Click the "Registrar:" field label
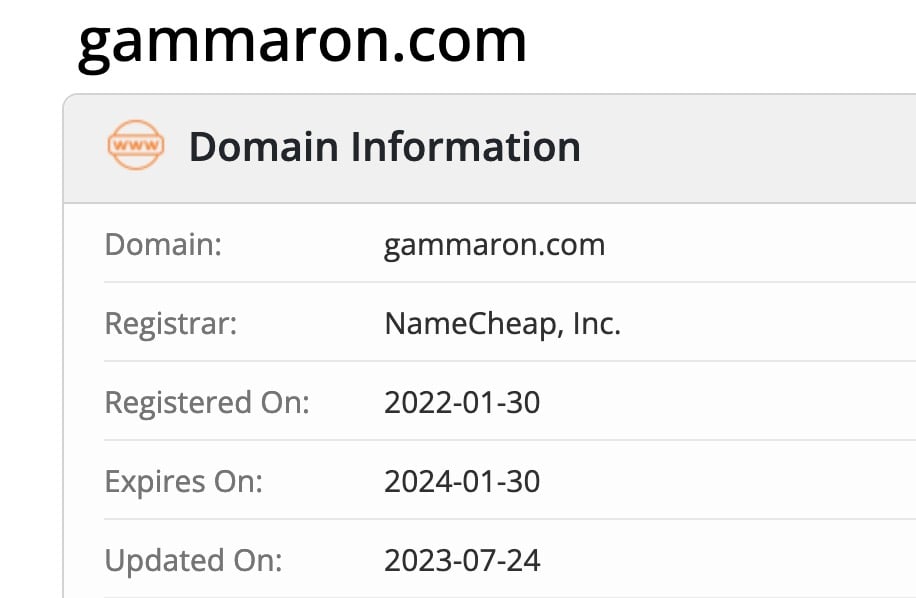The image size is (916, 598). pyautogui.click(x=170, y=323)
